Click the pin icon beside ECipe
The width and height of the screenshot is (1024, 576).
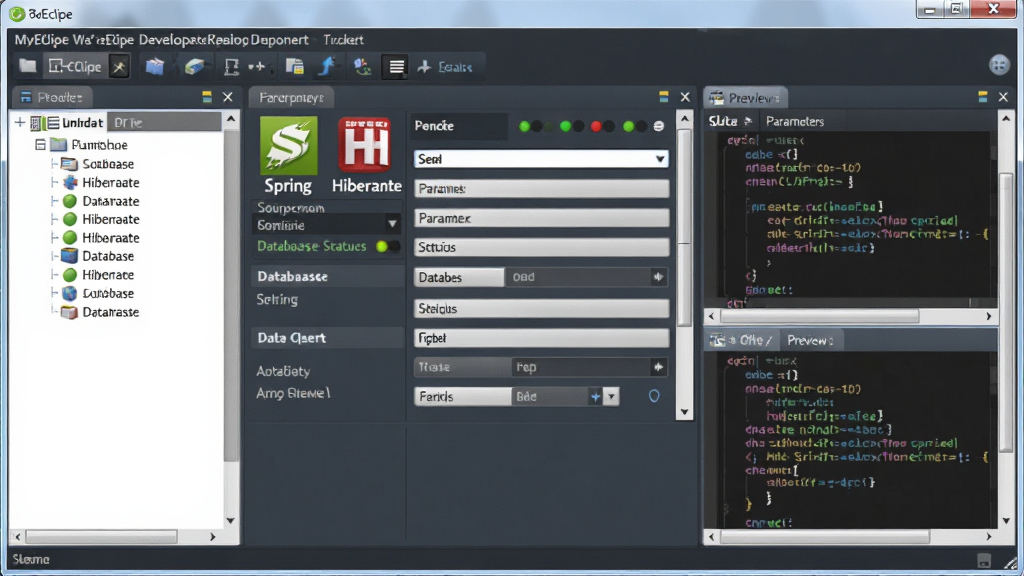tap(119, 67)
